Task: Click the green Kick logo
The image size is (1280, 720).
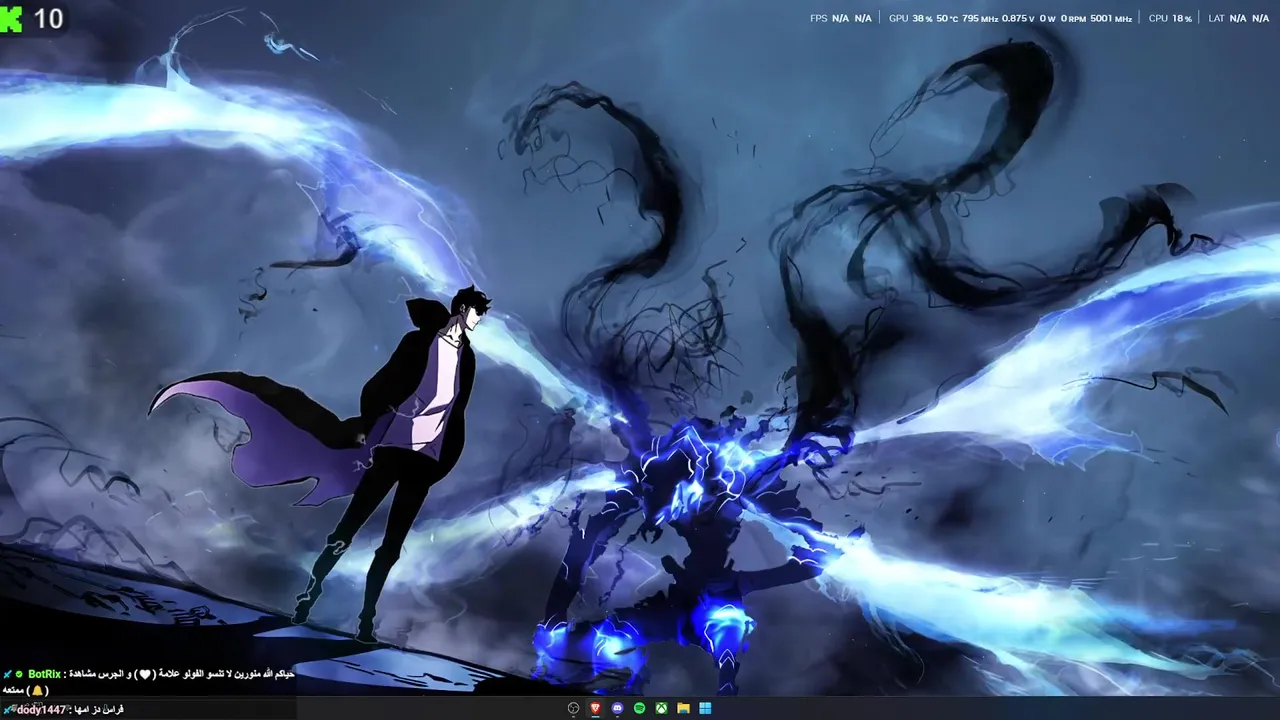Action: coord(11,19)
